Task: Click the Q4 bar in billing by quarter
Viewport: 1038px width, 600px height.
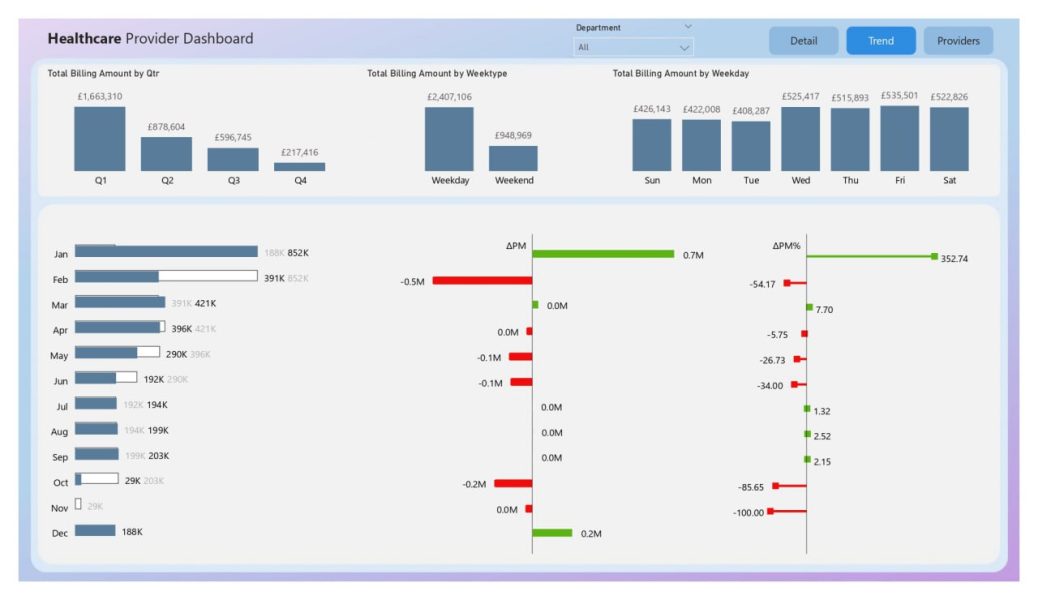Action: point(300,167)
